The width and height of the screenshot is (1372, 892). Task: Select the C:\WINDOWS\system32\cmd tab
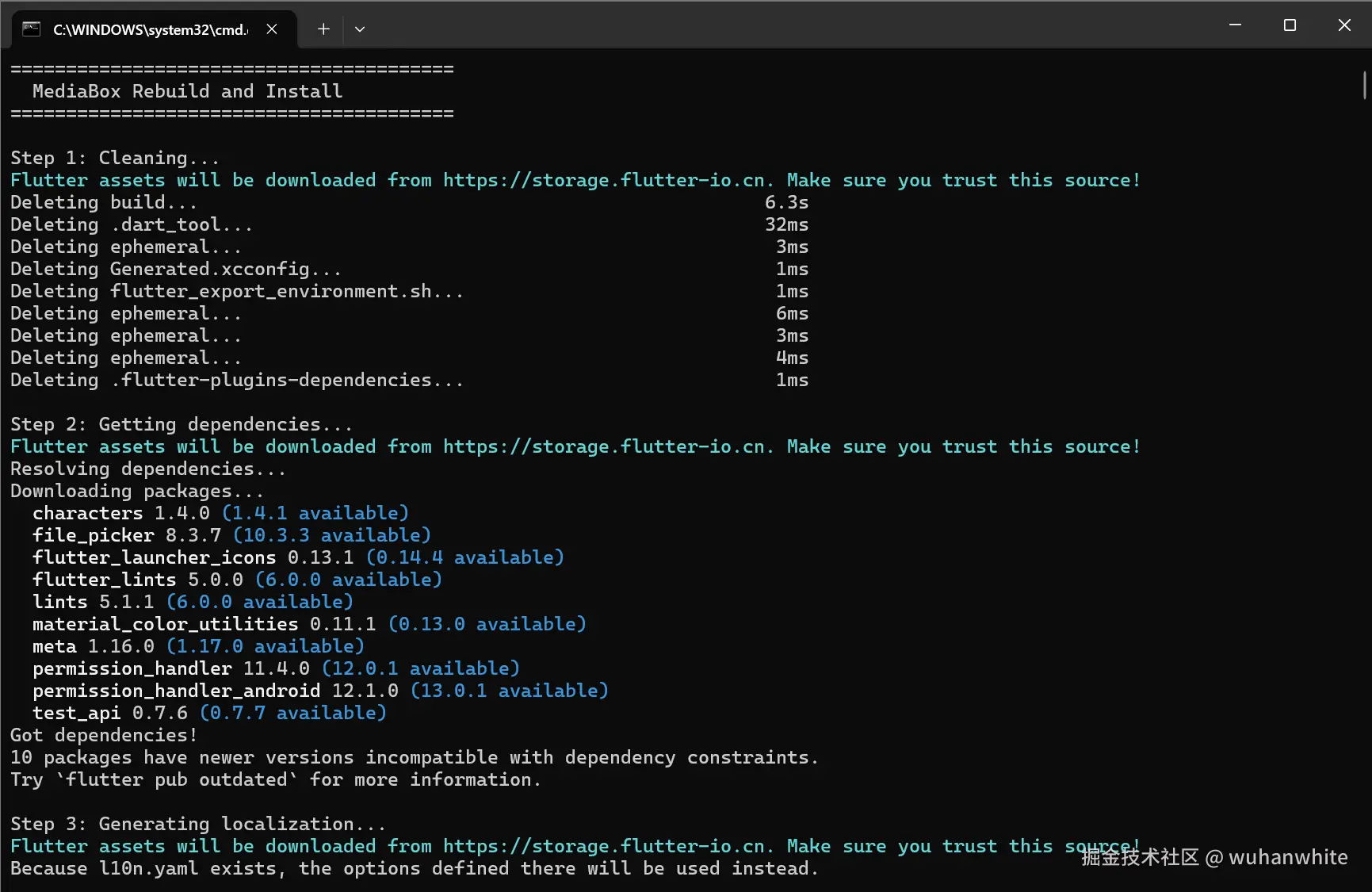click(155, 29)
